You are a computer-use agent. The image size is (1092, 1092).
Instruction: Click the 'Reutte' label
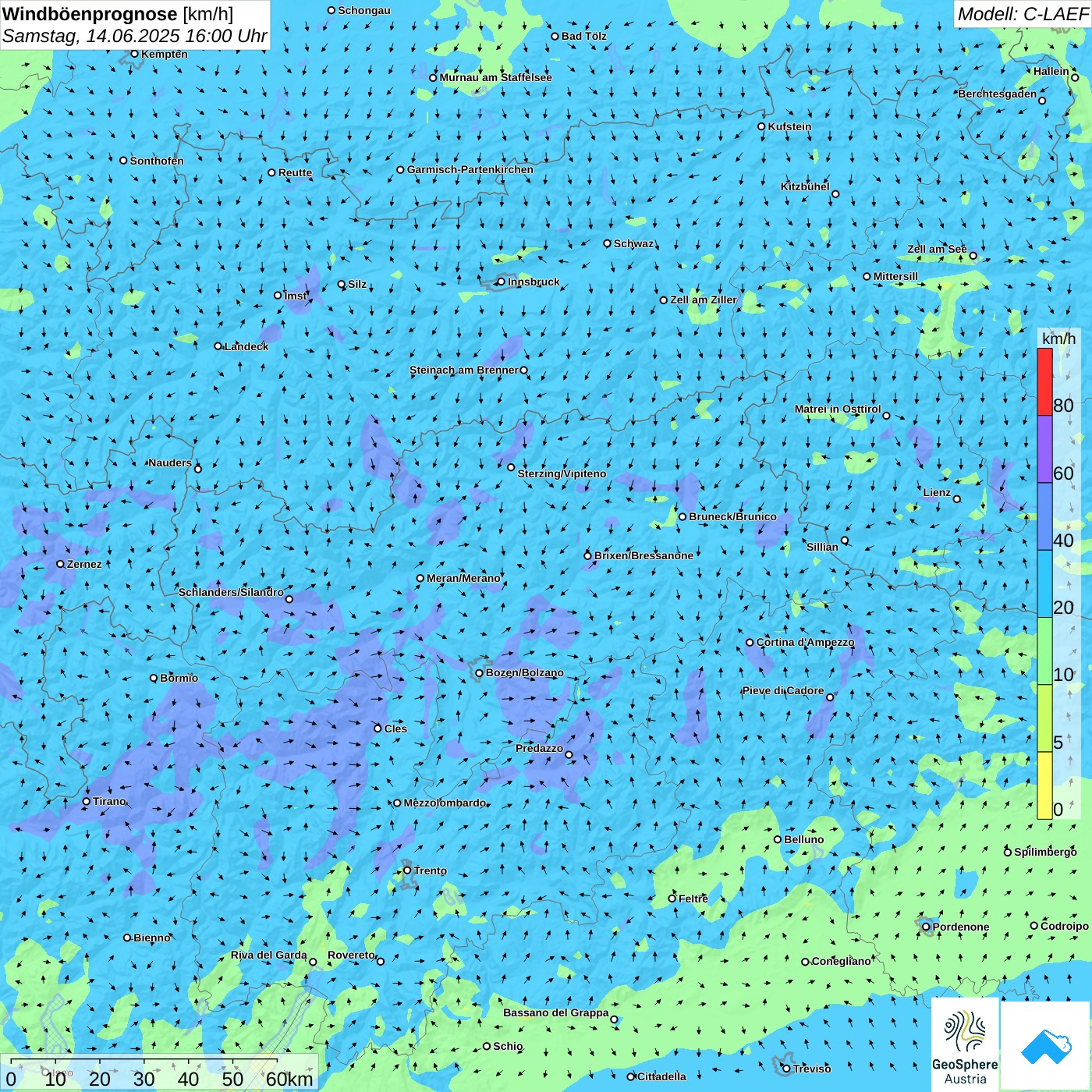[295, 172]
